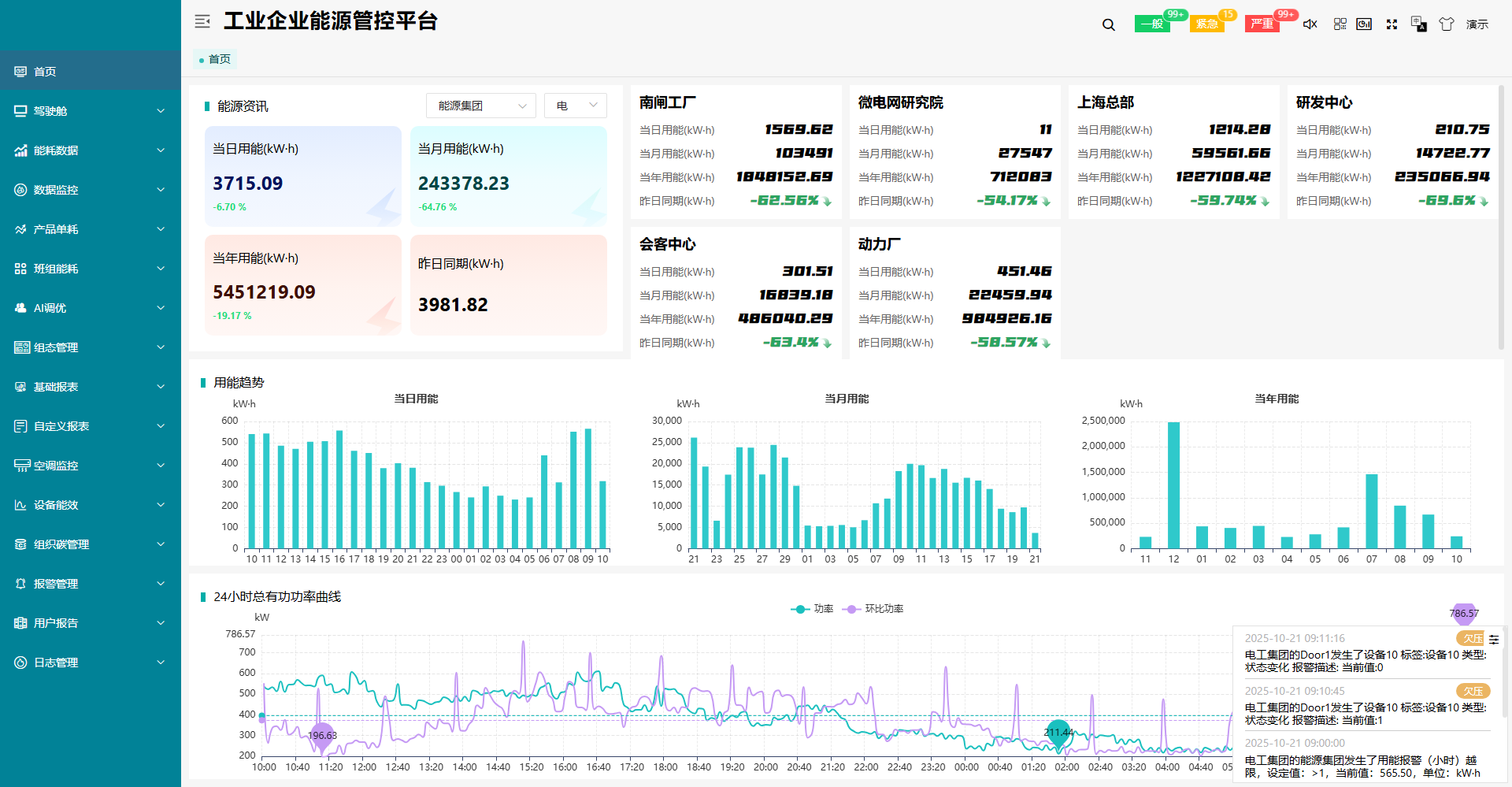Viewport: 1512px width, 787px height.
Task: Open the dashboard big-screen chart icon
Action: [1365, 24]
